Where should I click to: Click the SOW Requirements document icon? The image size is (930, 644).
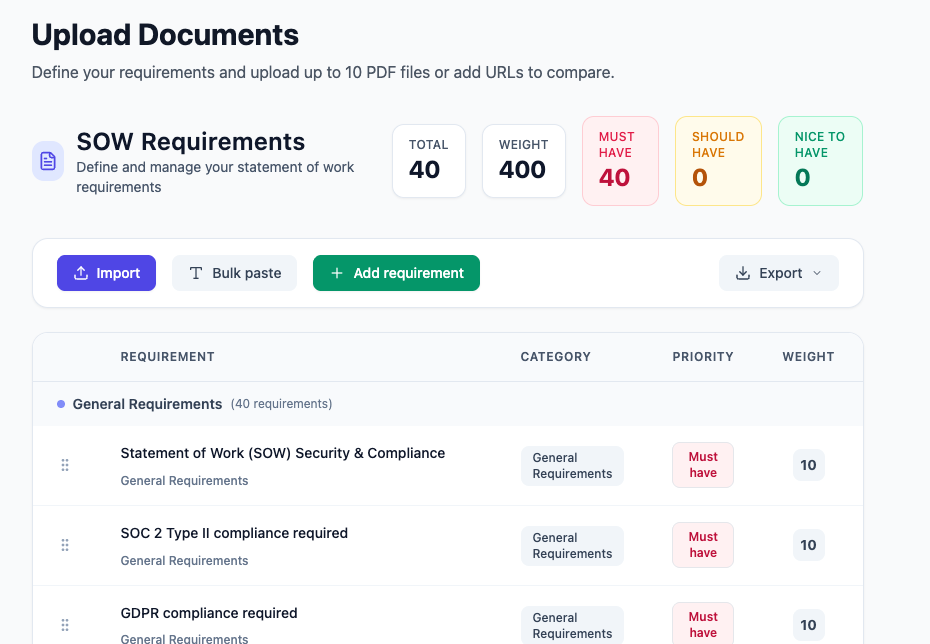pos(48,161)
